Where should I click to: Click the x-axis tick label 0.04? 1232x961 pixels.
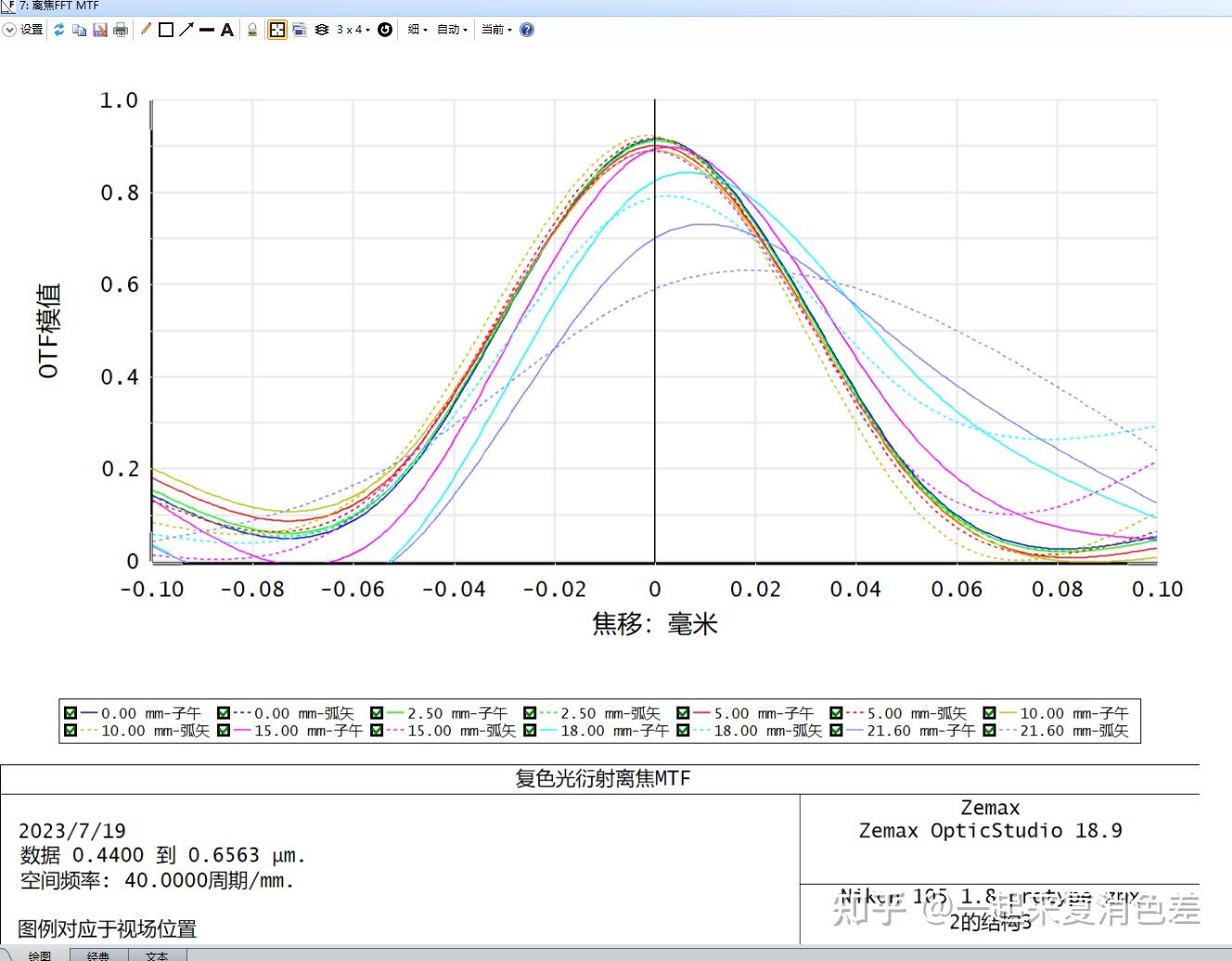pos(855,589)
